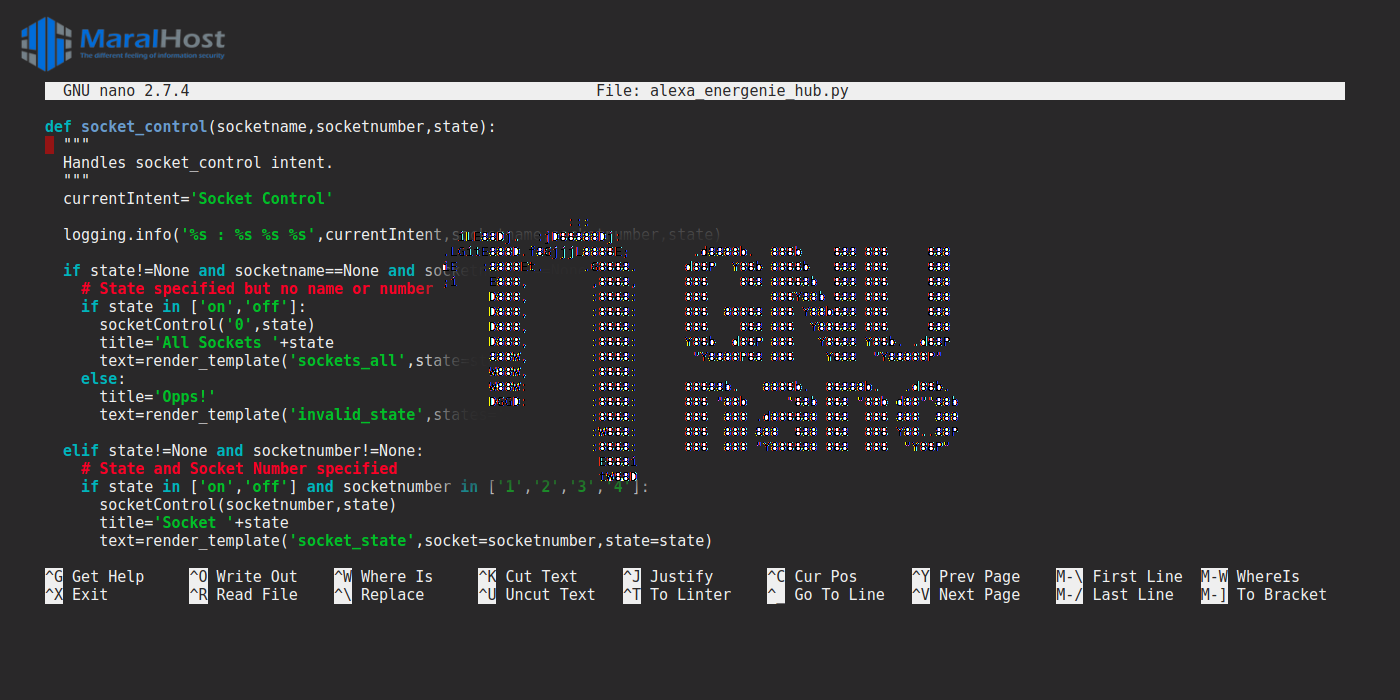Image resolution: width=1400 pixels, height=700 pixels.
Task: Select the Get Help shortcut
Action: coord(95,577)
